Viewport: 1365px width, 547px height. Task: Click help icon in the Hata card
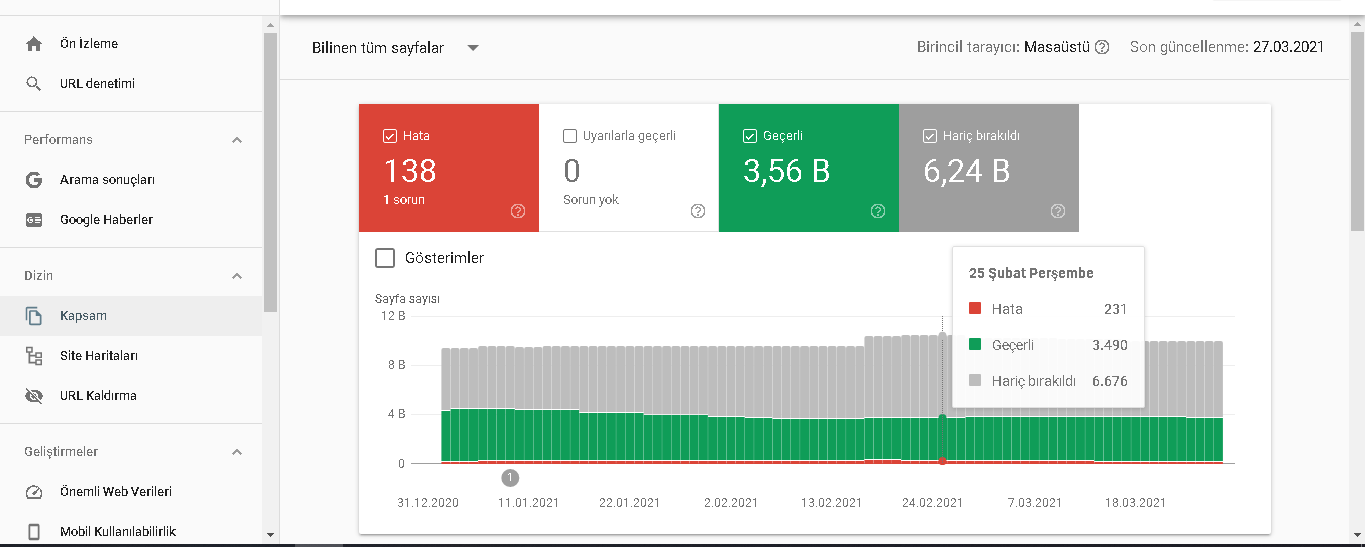tap(518, 211)
